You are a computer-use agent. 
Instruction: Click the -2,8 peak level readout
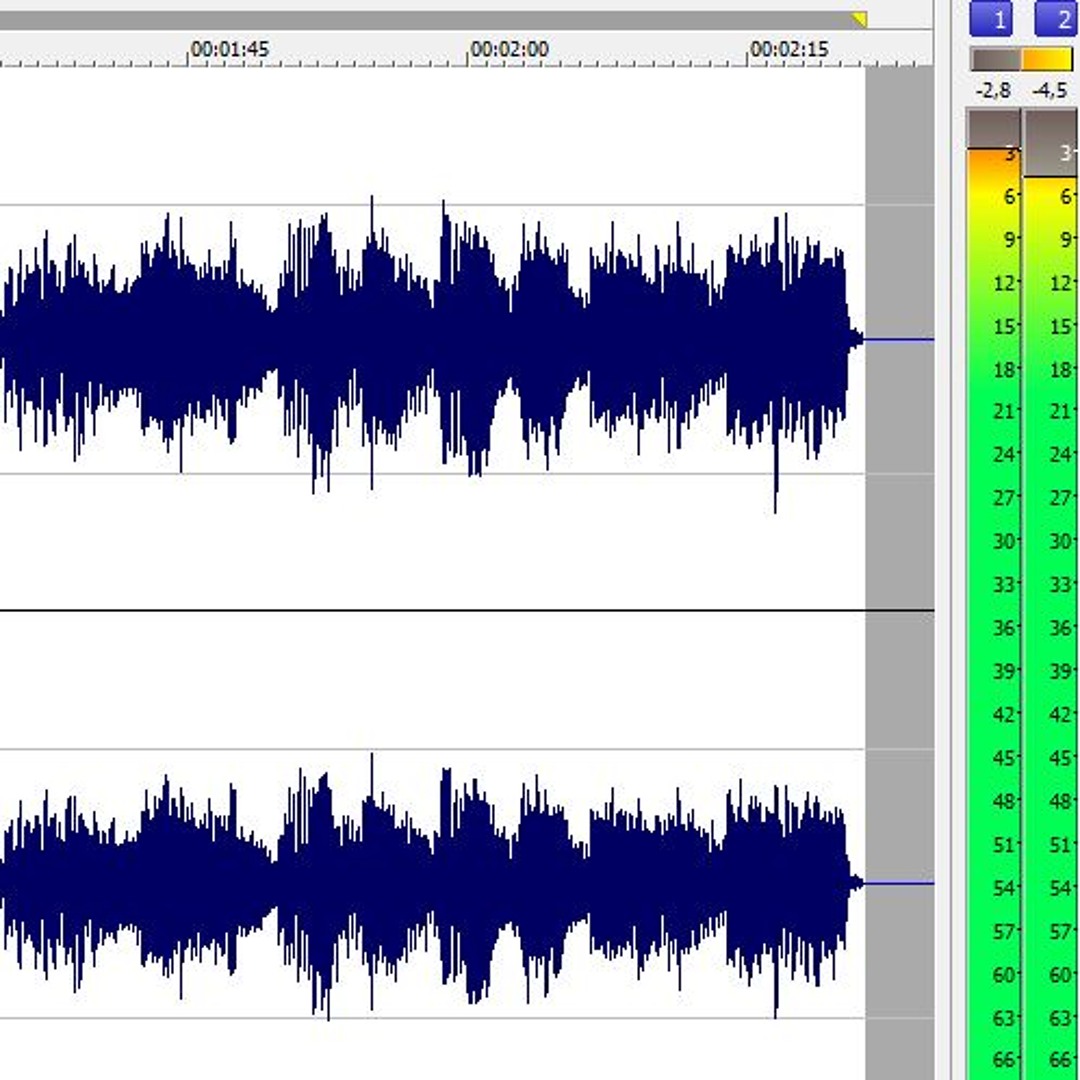993,91
